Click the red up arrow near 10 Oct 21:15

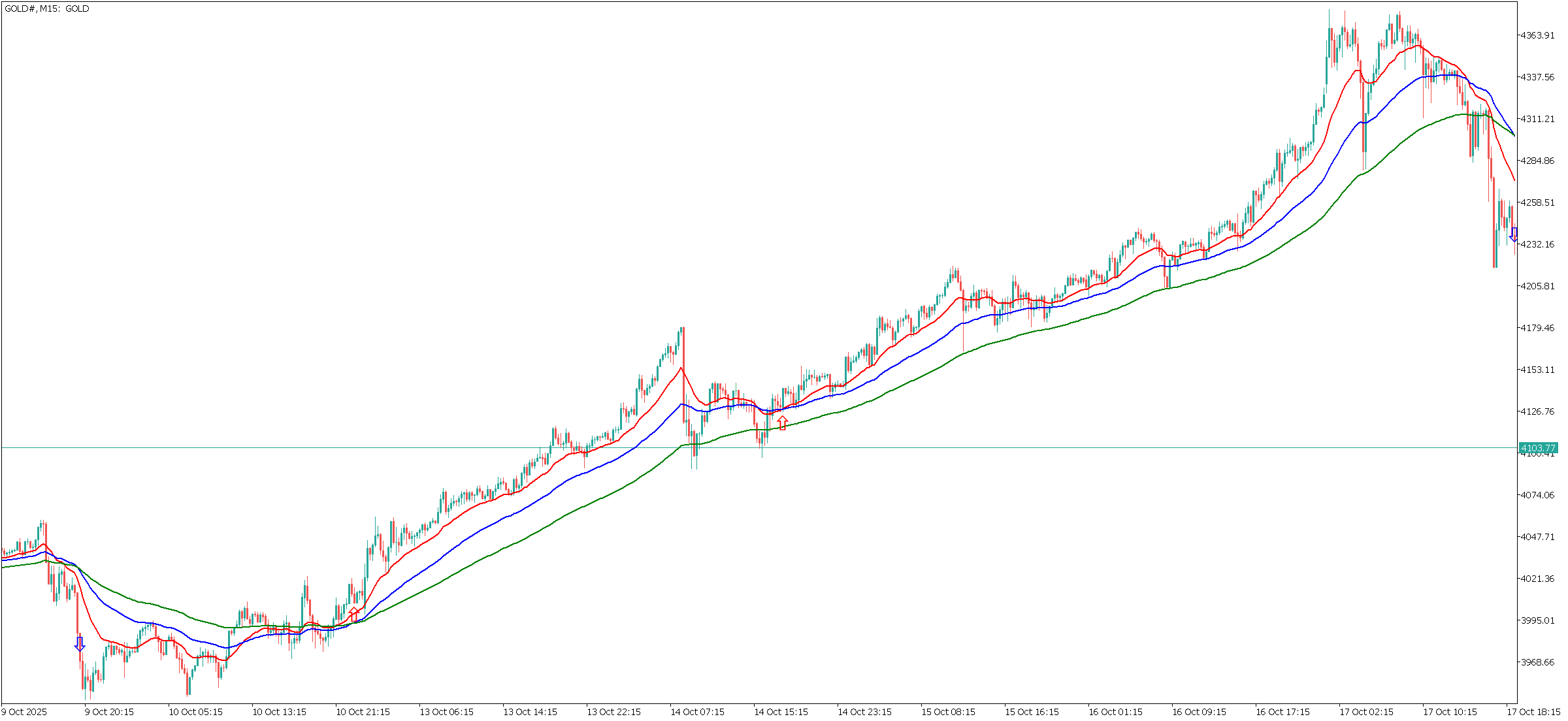coord(353,614)
